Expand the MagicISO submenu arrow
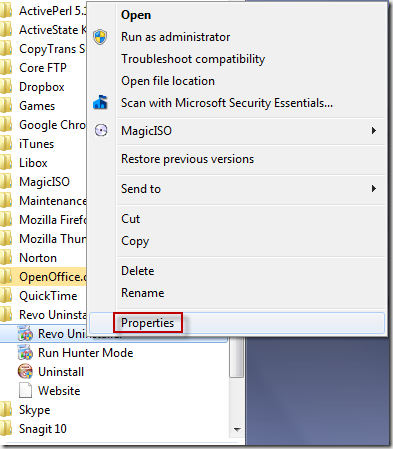Image resolution: width=393 pixels, height=449 pixels. (x=374, y=130)
